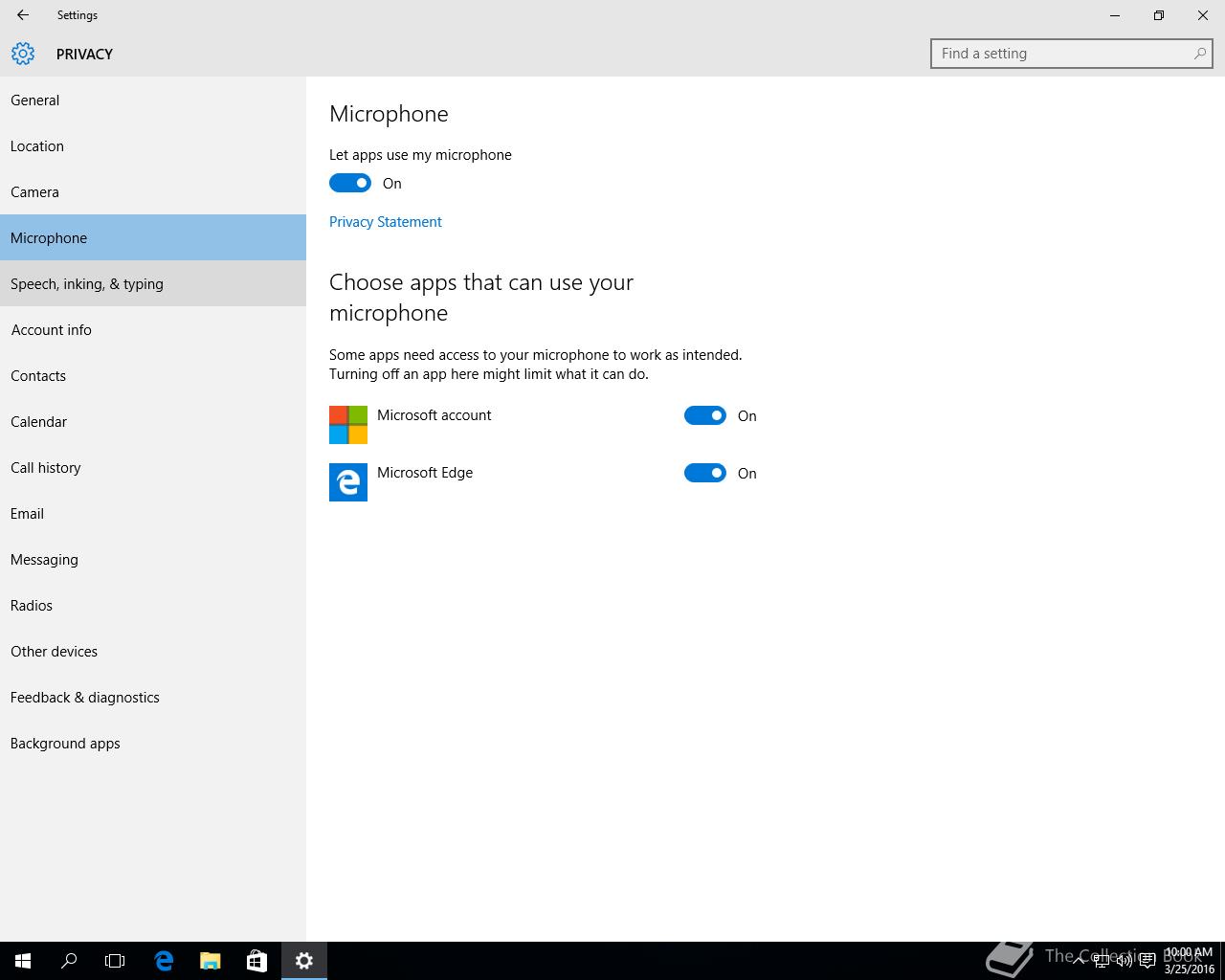Disable microphone access for Microsoft Edge
The image size is (1225, 980).
click(x=705, y=473)
